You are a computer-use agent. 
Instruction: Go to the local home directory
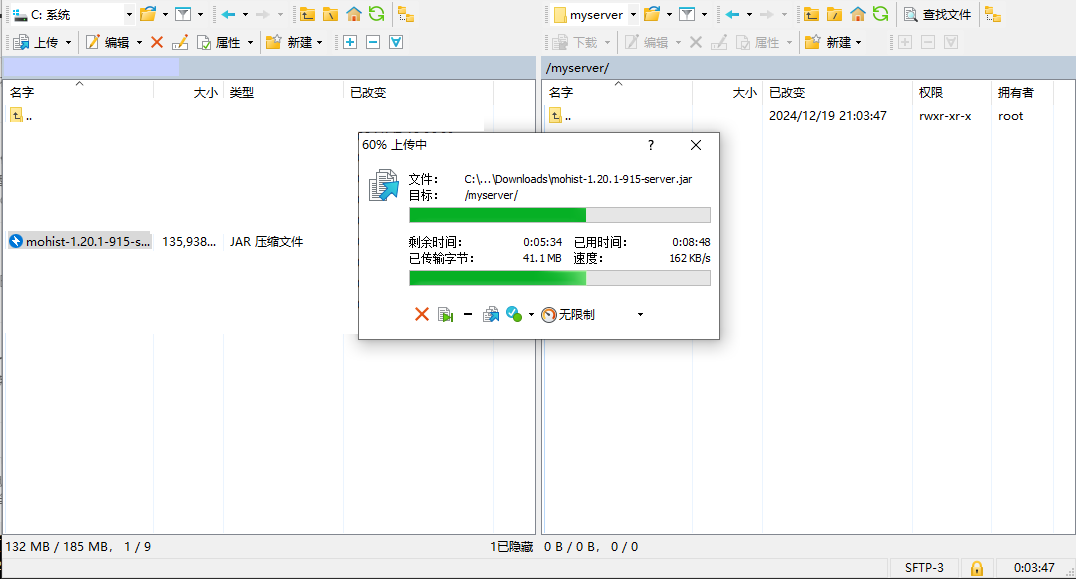tap(353, 14)
